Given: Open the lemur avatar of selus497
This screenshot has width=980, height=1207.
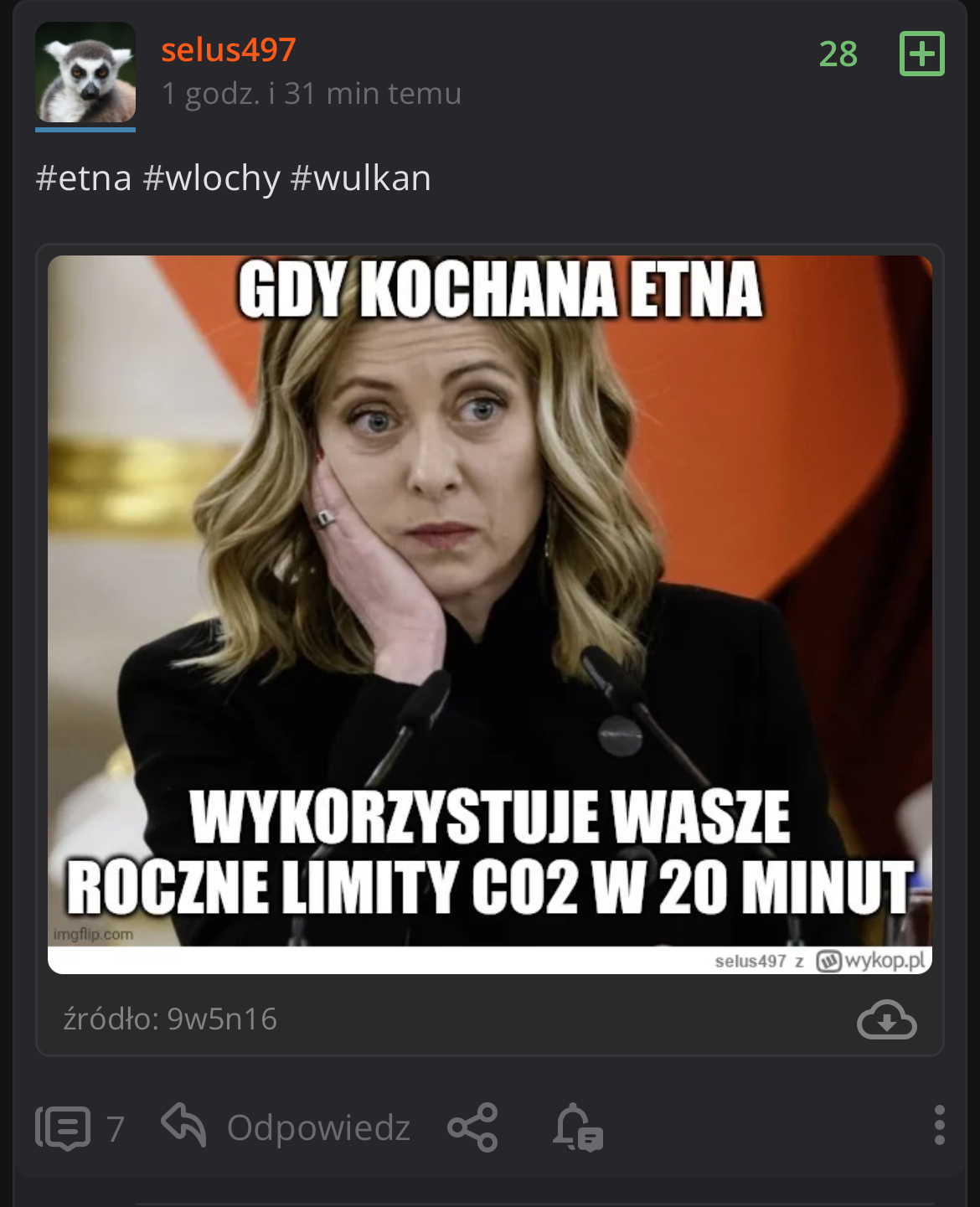Looking at the screenshot, I should pyautogui.click(x=85, y=73).
